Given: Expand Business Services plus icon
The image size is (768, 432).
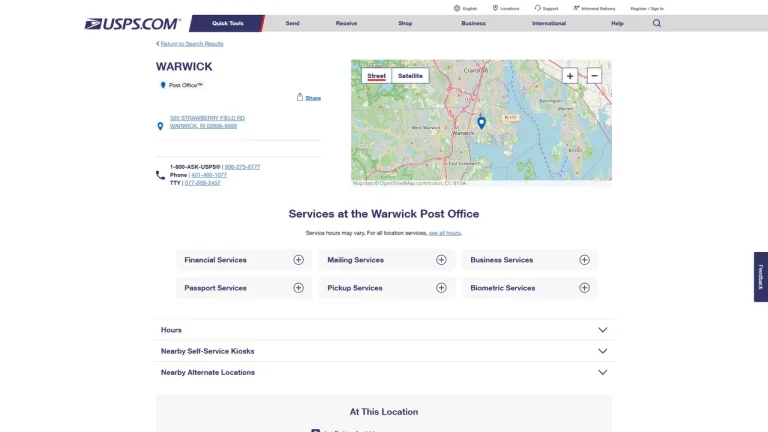Looking at the screenshot, I should [x=584, y=260].
